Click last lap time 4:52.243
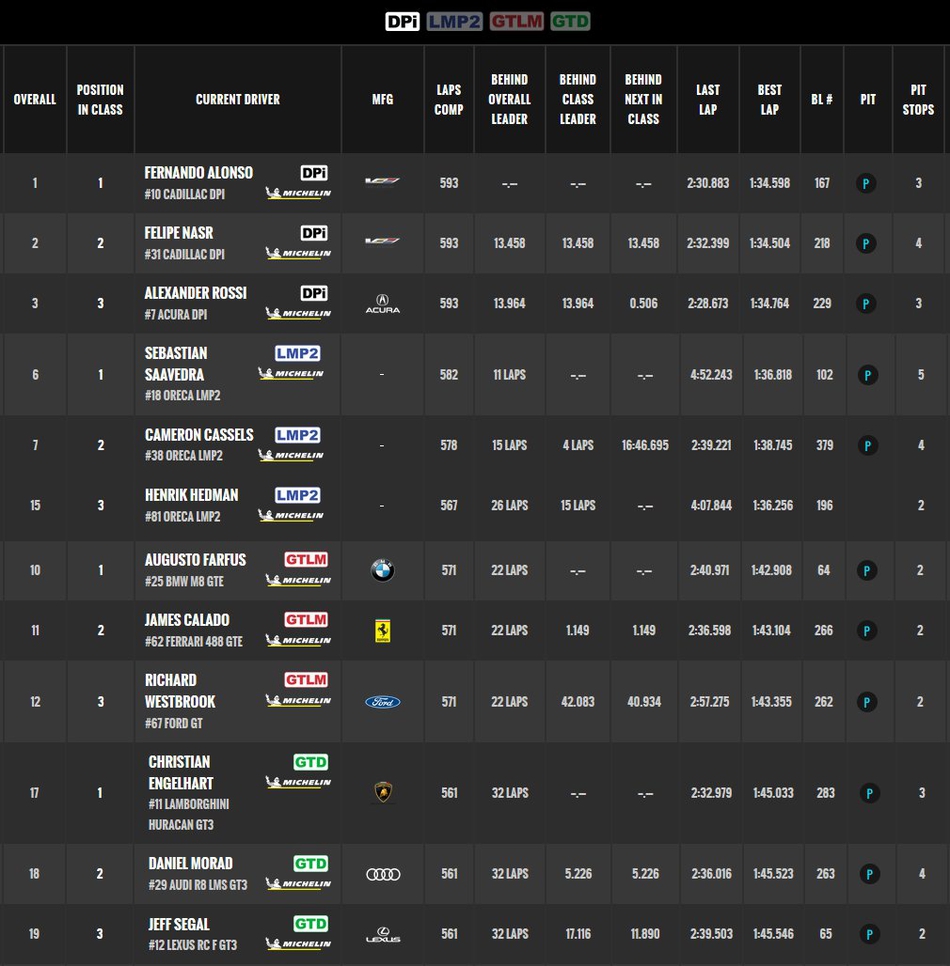950x966 pixels. 711,375
